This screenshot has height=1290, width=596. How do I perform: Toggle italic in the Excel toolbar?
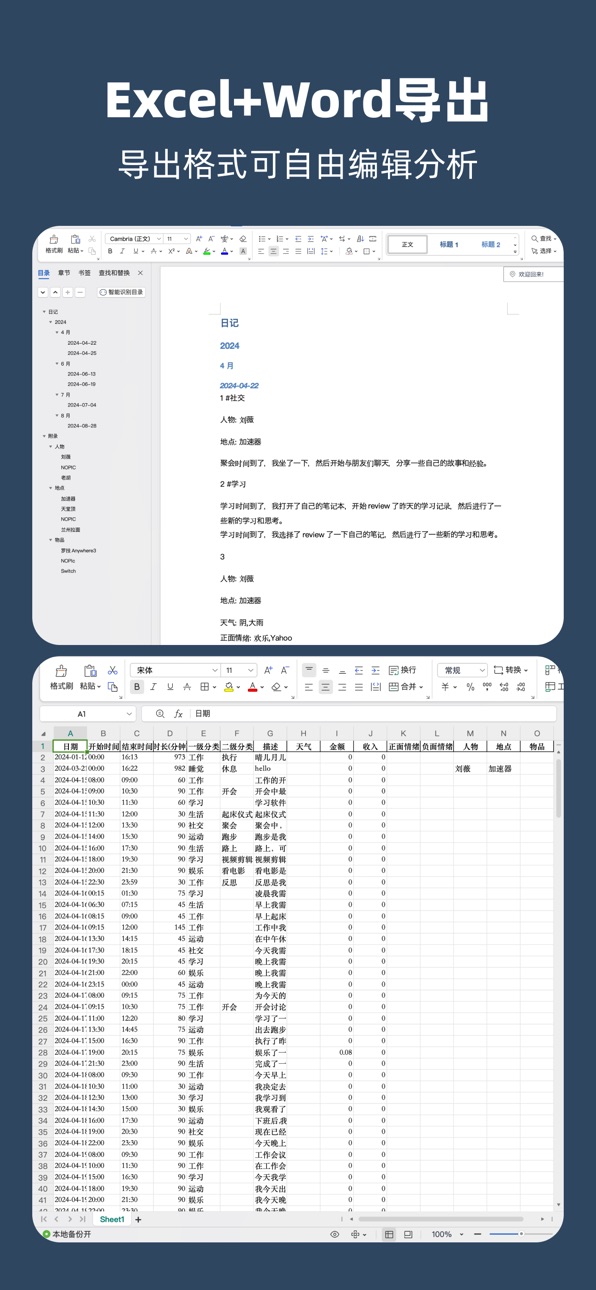[x=153, y=687]
